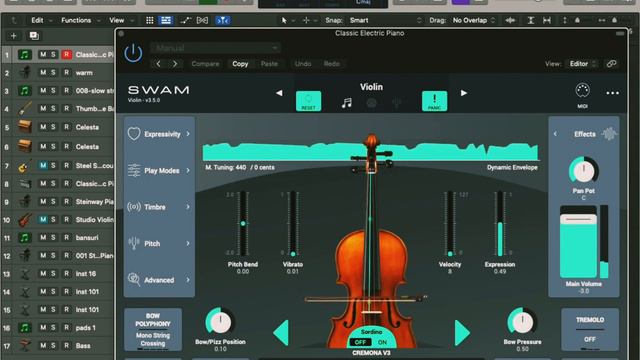Image resolution: width=640 pixels, height=360 pixels.
Task: Select the pointer tool in toolbar
Action: [x=284, y=20]
